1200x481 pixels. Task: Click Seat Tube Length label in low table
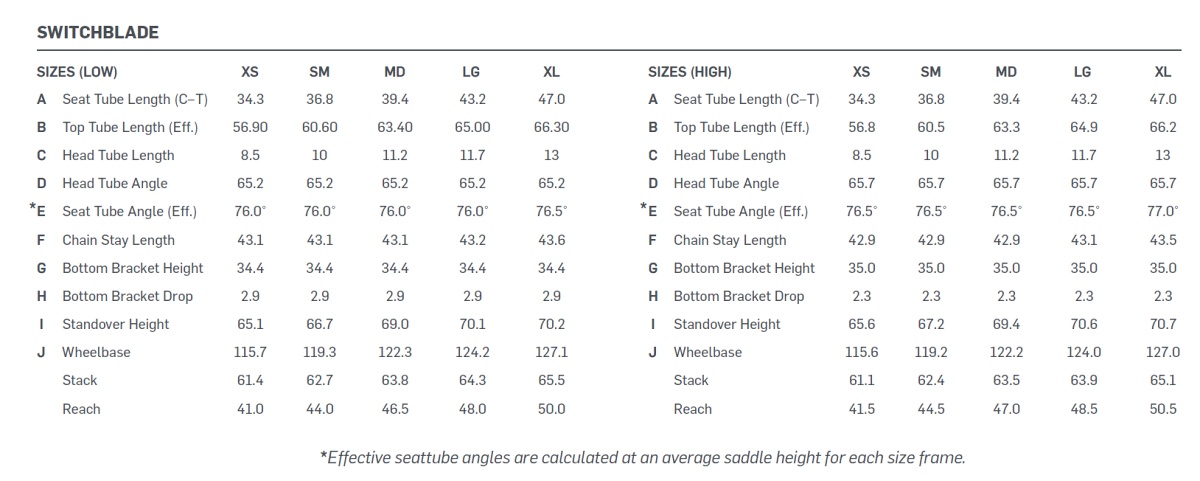tap(135, 99)
